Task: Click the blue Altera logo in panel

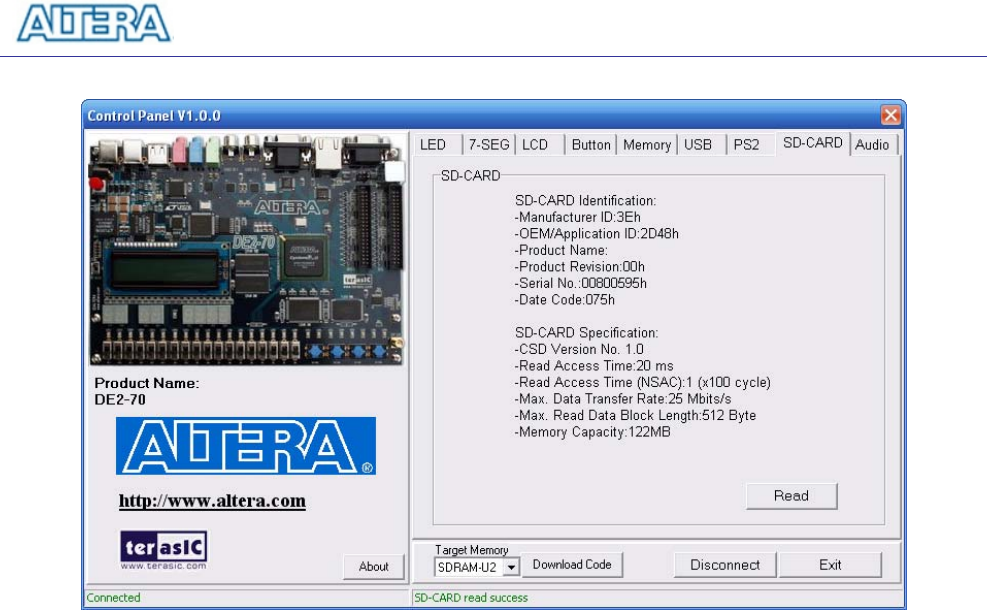Action: tap(245, 446)
